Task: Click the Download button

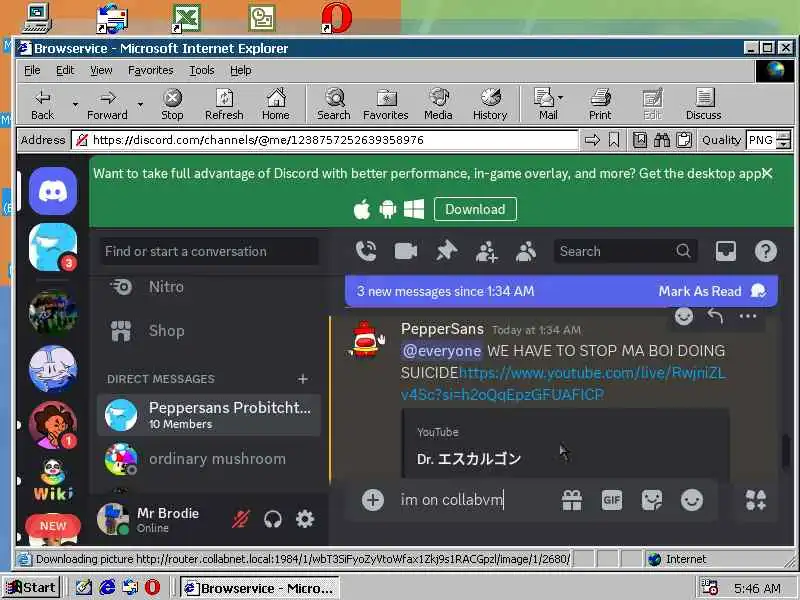Action: 475,209
